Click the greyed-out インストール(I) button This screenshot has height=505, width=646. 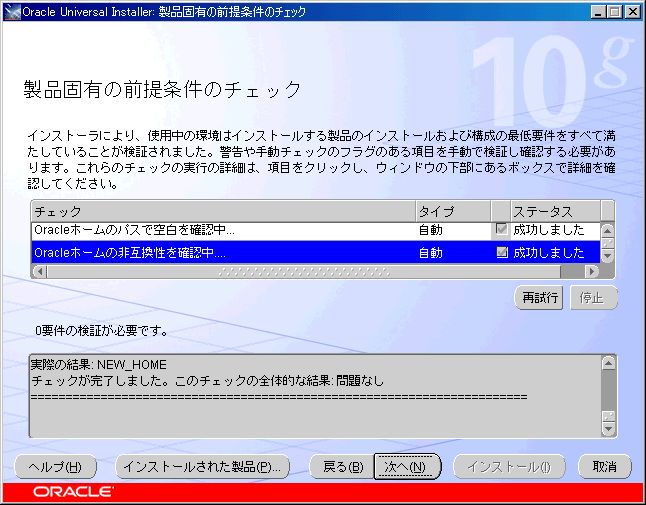pos(509,466)
